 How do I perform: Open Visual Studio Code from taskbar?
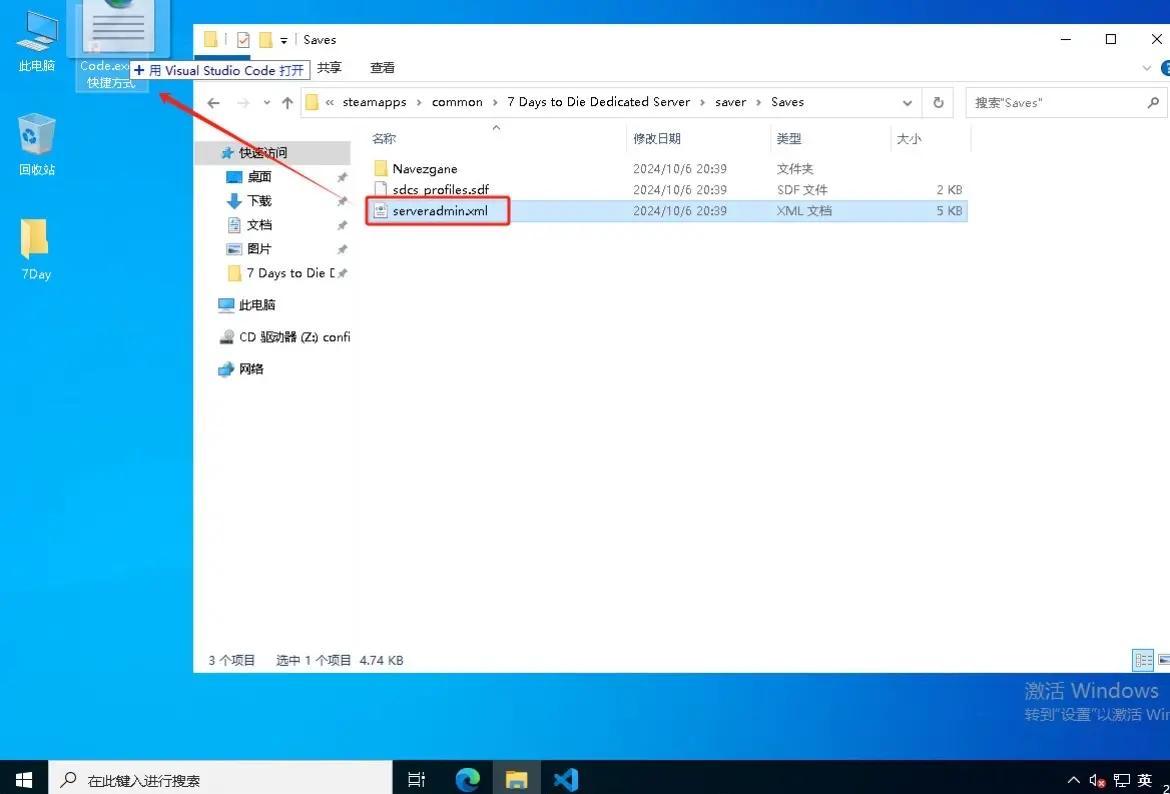(565, 778)
